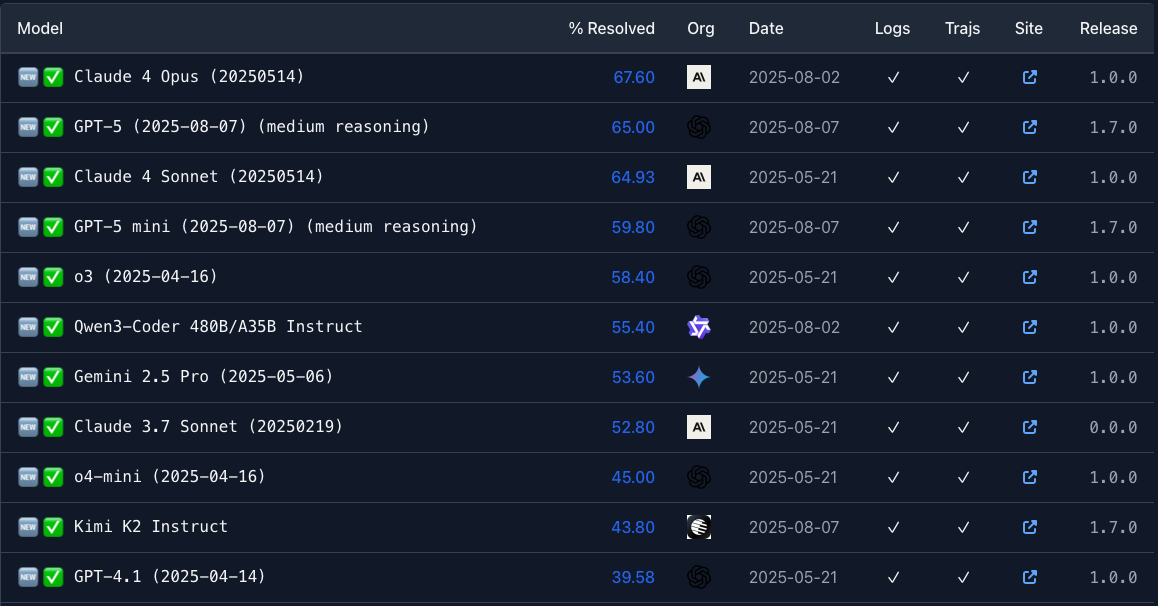Click the Gemini star logo in Gemini 2.5 Pro row

(699, 377)
